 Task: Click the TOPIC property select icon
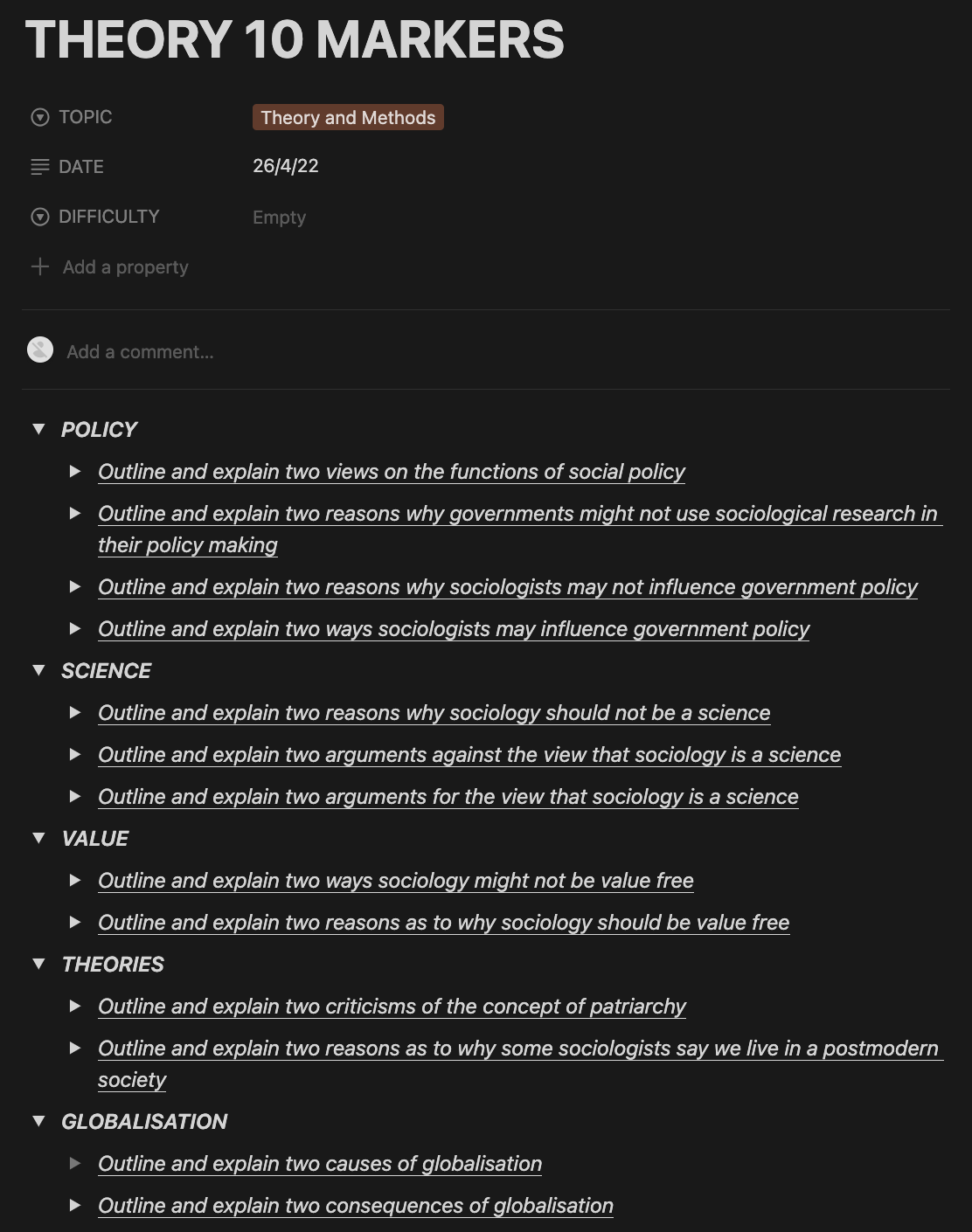coord(40,117)
